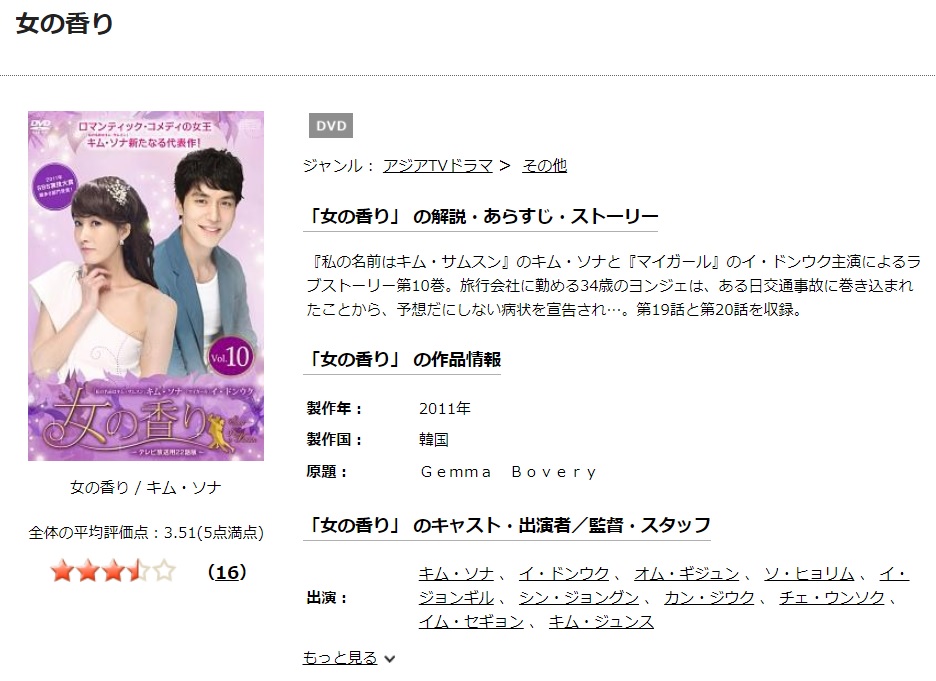936x681 pixels.
Task: Click the star rating icons
Action: (x=113, y=571)
